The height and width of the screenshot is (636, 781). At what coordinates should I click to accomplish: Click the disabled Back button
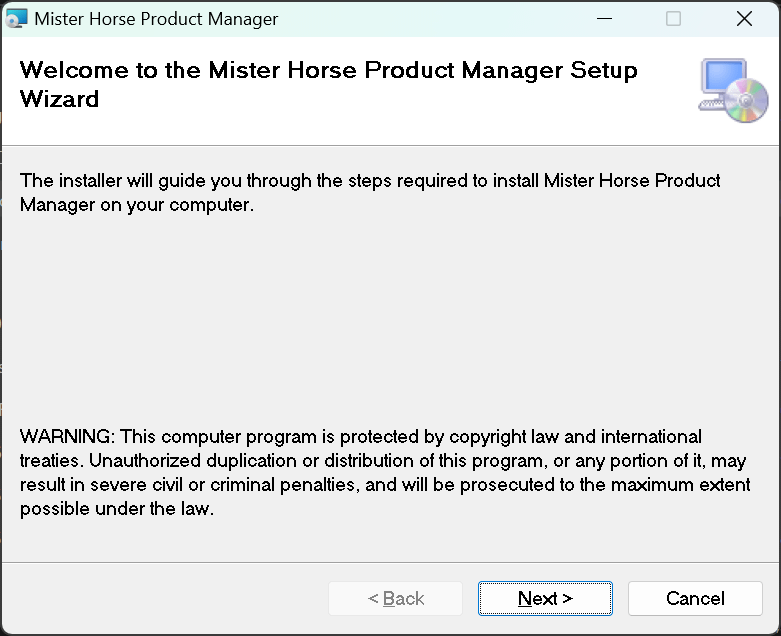[395, 598]
